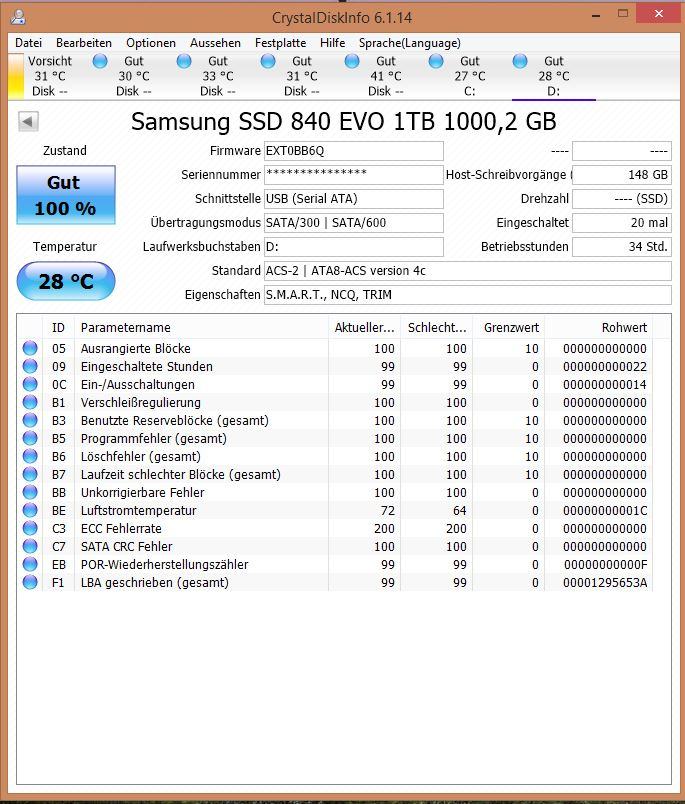
Task: Go to previous disk with left arrow
Action: pos(28,122)
